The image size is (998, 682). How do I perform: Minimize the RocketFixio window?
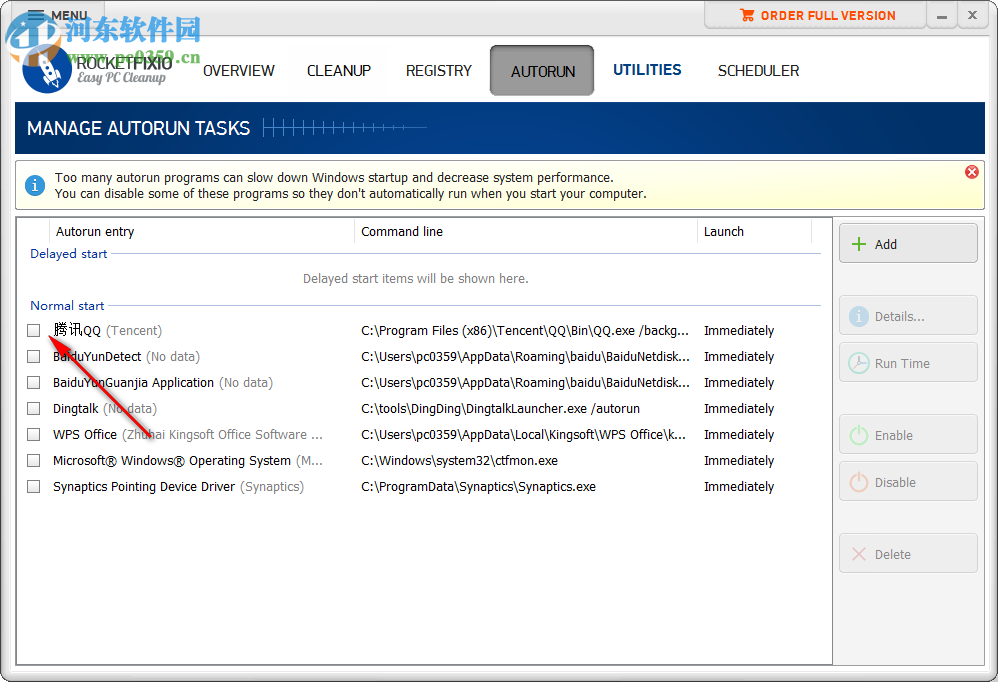[942, 15]
